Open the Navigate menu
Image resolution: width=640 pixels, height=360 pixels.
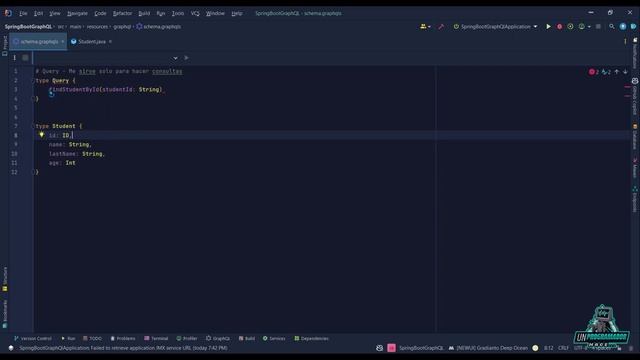point(77,13)
